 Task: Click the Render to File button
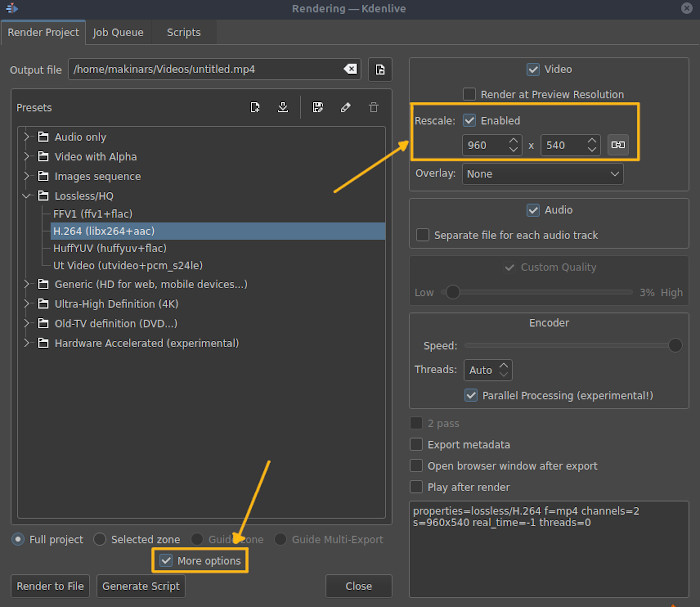click(x=50, y=586)
